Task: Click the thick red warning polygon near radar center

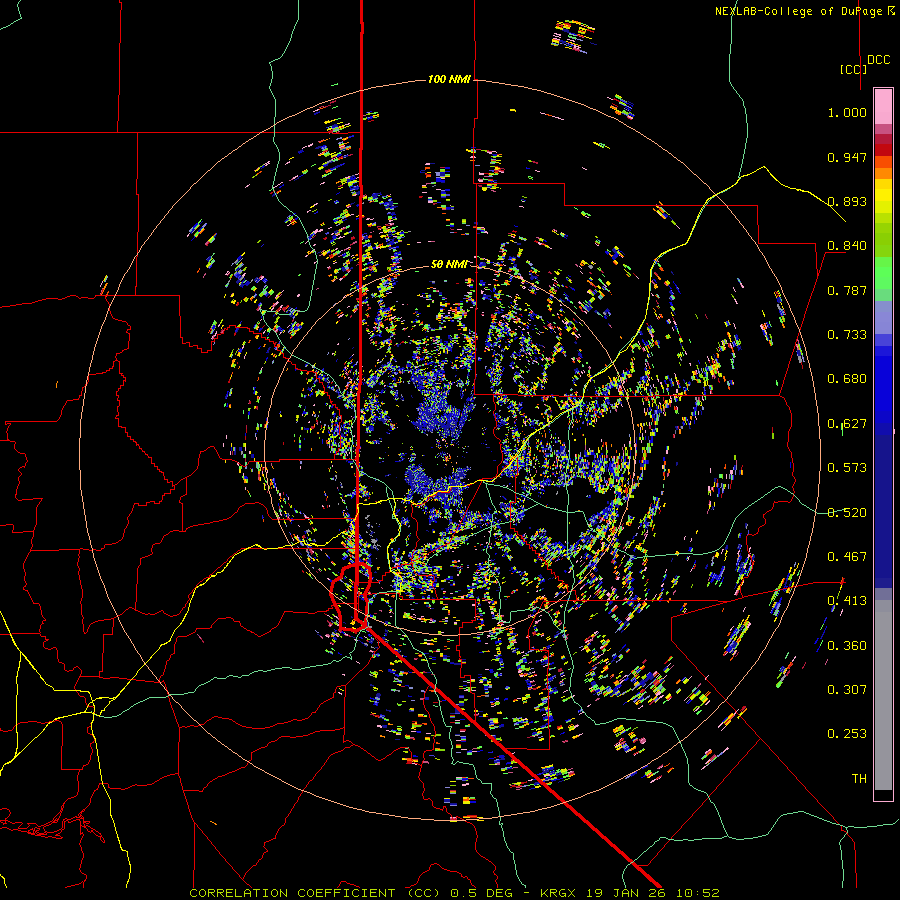Action: pos(351,597)
